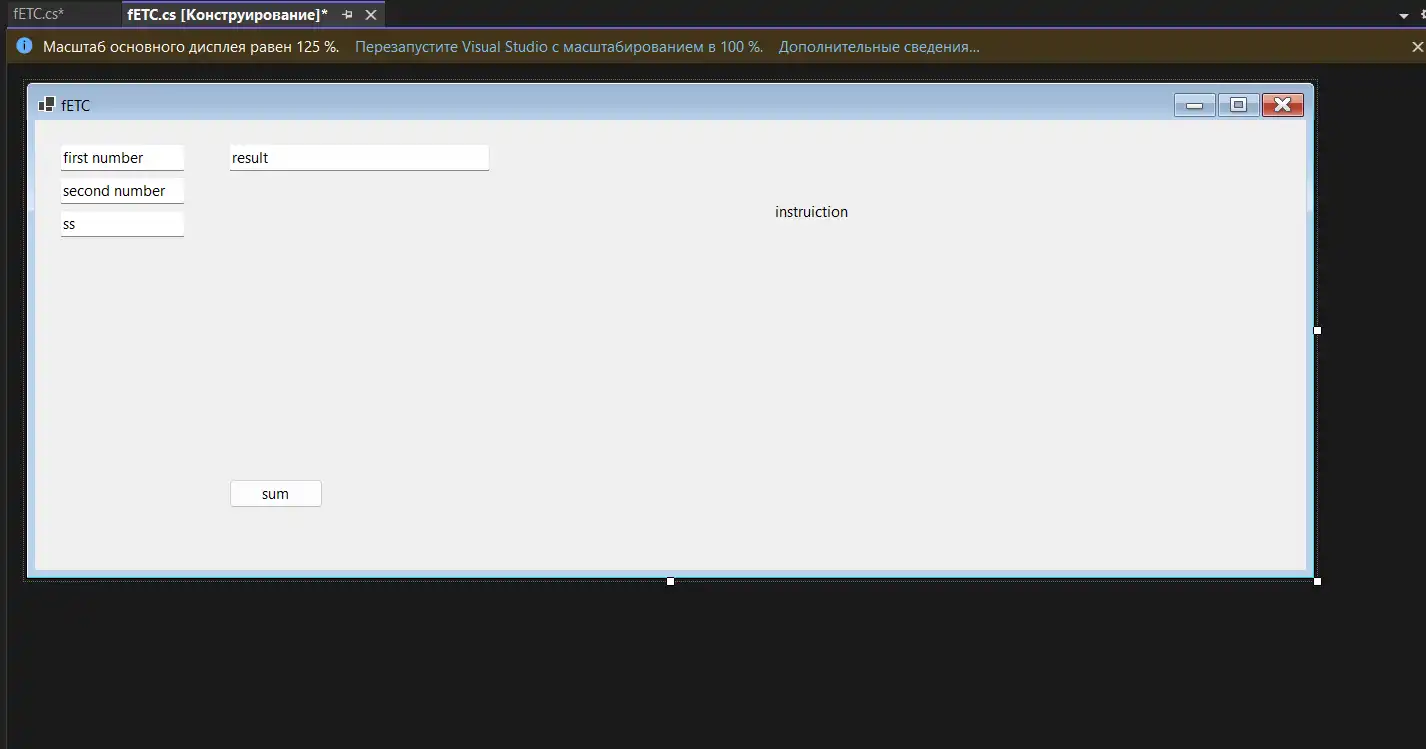Image resolution: width=1426 pixels, height=749 pixels.
Task: Click the bottom-right corner form sizing handle
Action: (x=1317, y=581)
